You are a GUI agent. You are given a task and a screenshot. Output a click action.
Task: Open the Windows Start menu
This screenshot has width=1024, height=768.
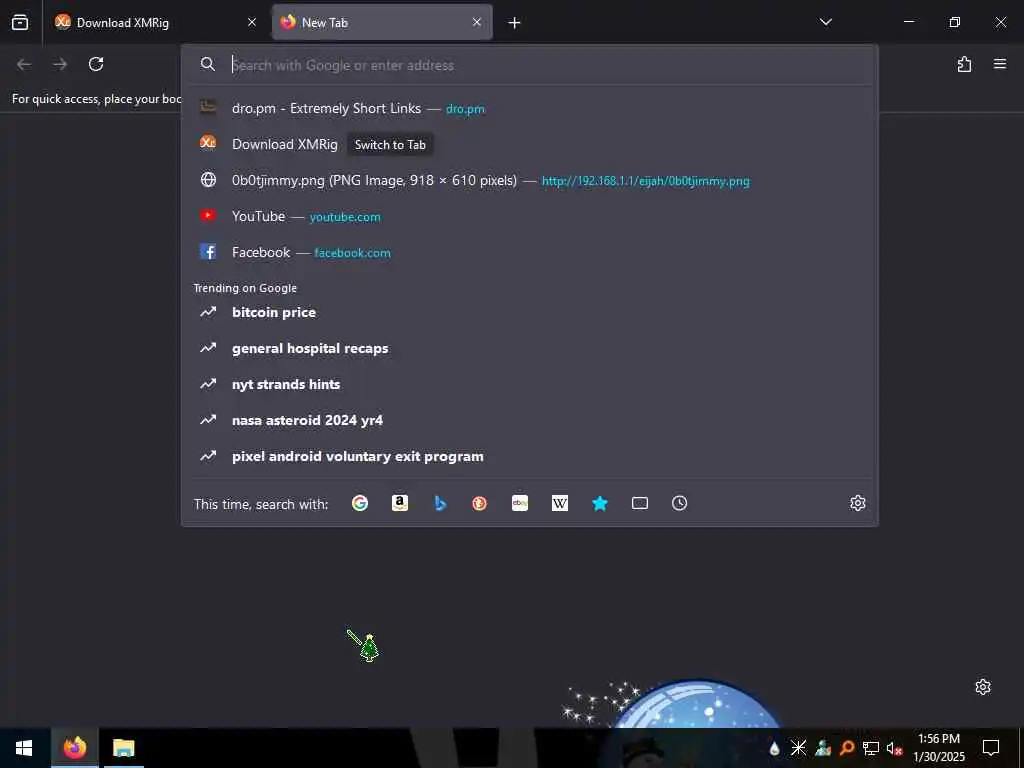pyautogui.click(x=24, y=748)
